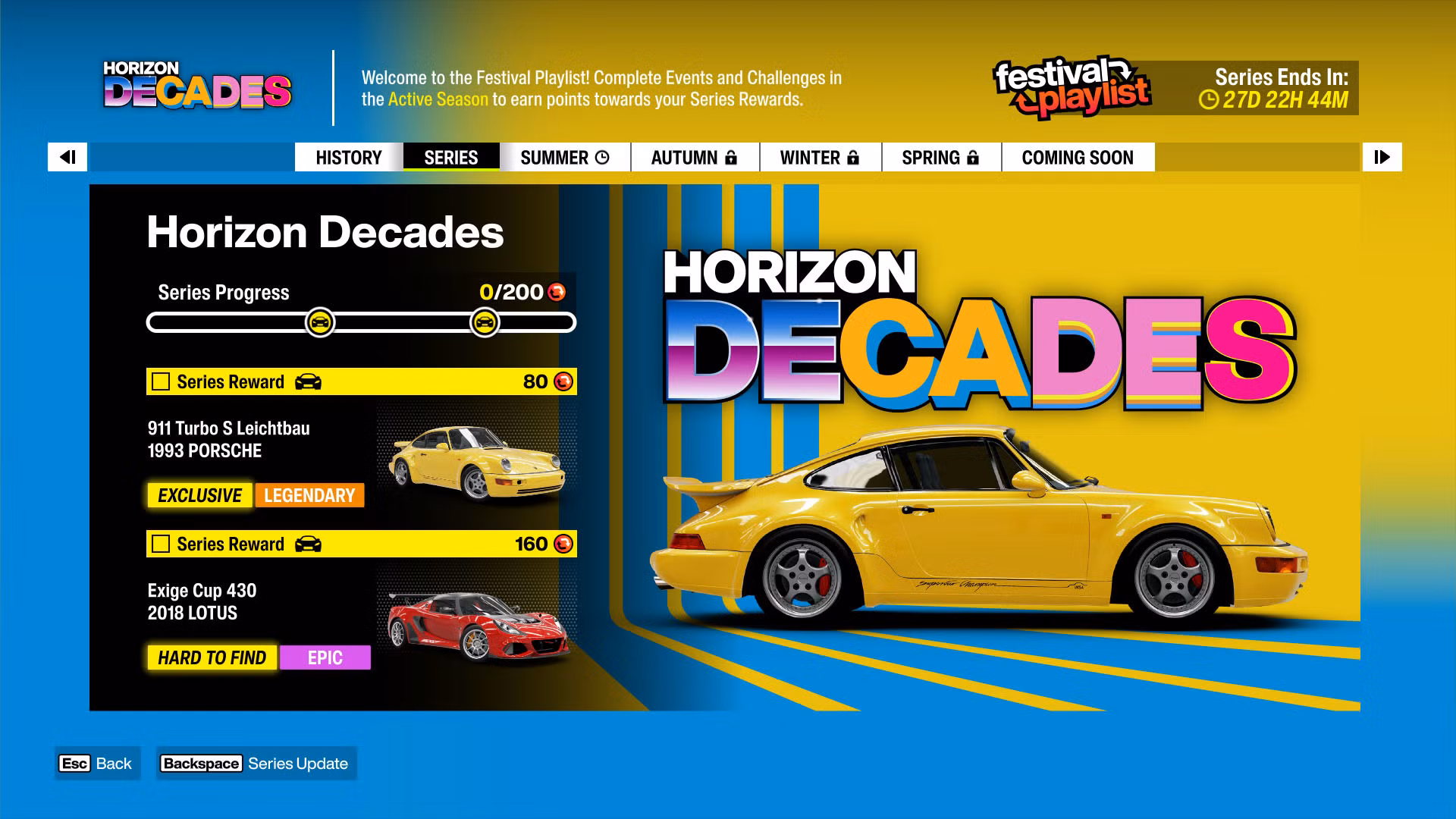Click the lock icon on Spring tab

973,157
